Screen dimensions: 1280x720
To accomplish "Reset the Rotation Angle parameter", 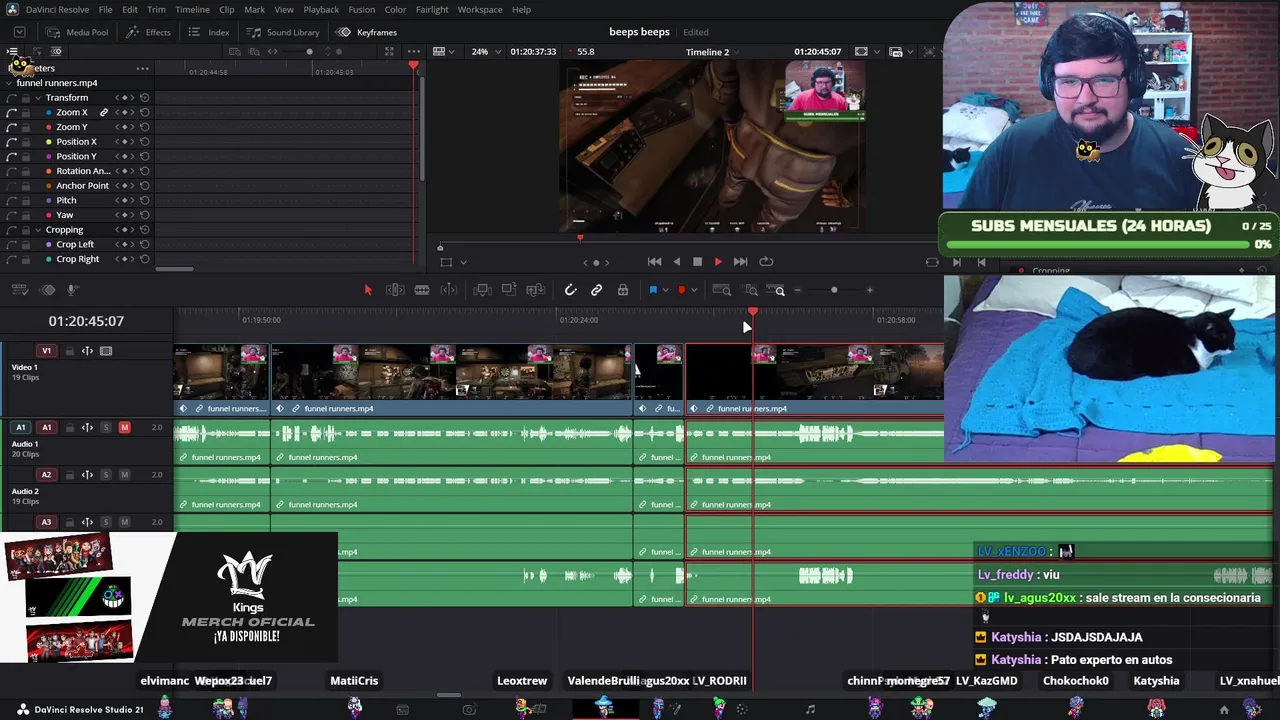I will pyautogui.click(x=145, y=171).
